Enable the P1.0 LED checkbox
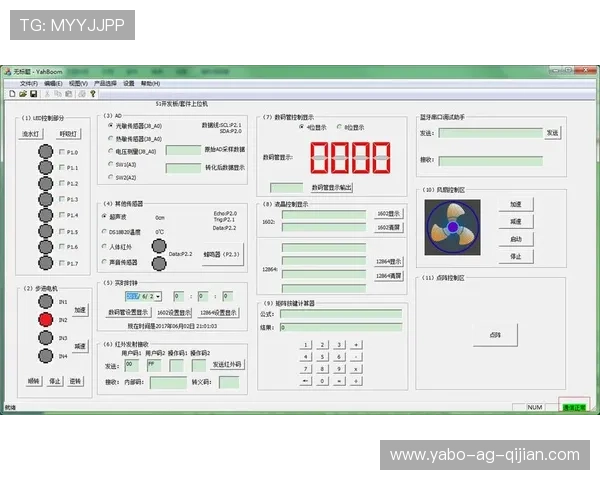600x480 pixels. [x=61, y=153]
